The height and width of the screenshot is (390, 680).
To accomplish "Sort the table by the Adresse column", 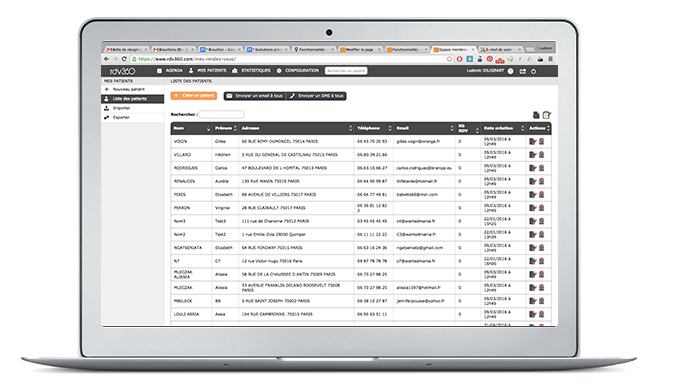I will pyautogui.click(x=296, y=128).
